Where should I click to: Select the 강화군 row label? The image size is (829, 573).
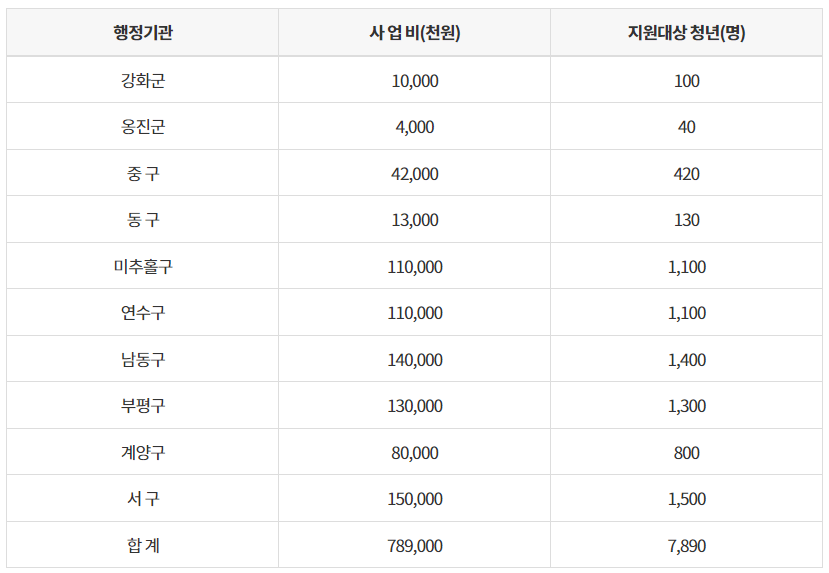point(143,80)
